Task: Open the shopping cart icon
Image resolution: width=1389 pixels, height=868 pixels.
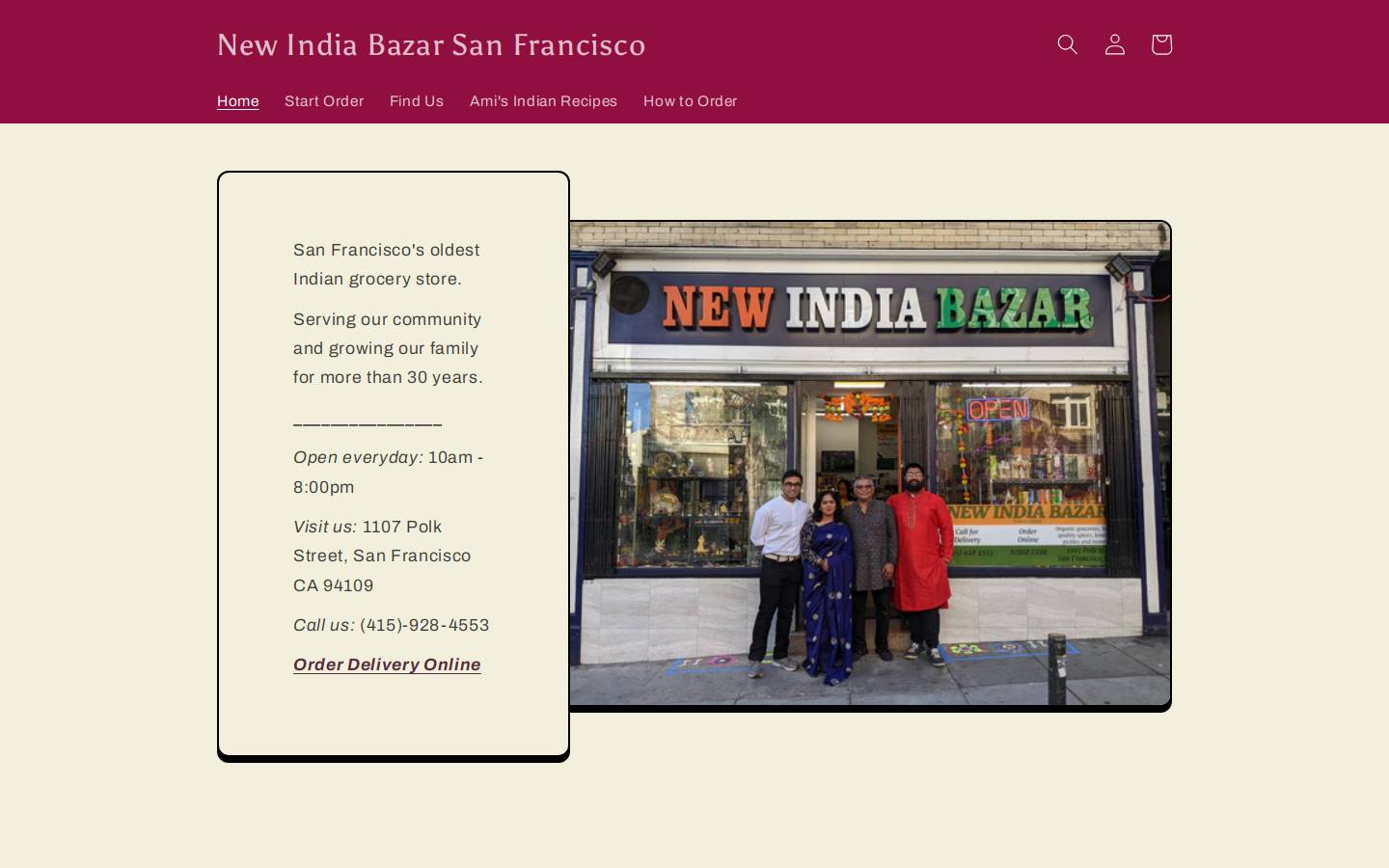Action: 1161,44
